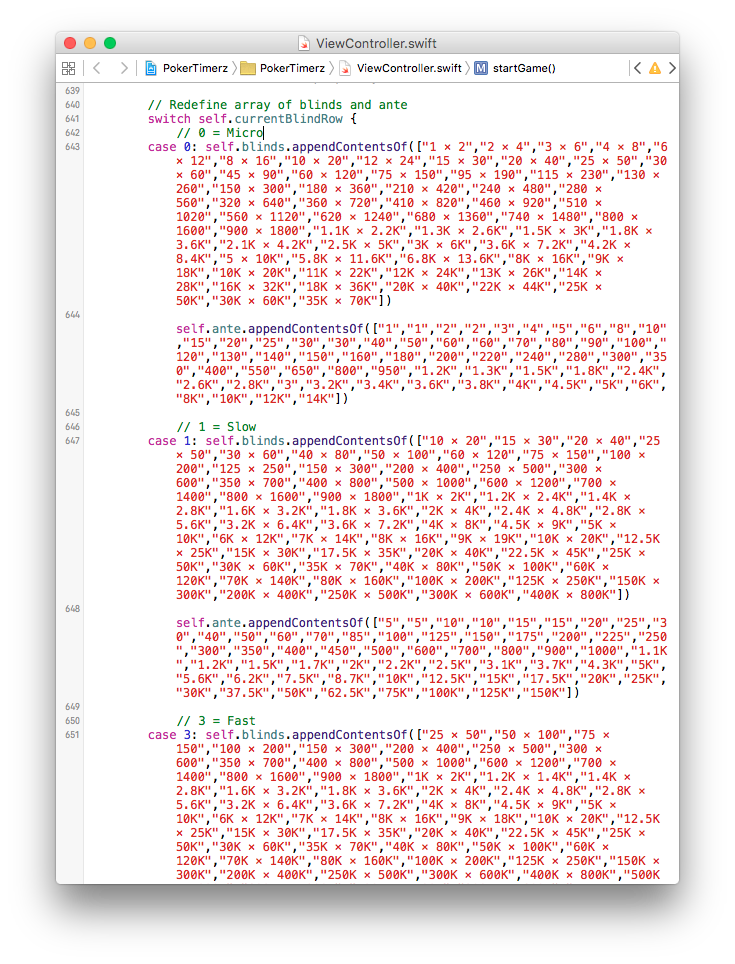This screenshot has height=964, width=735.
Task: Open the startGame() method breadcrumb
Action: [x=515, y=68]
